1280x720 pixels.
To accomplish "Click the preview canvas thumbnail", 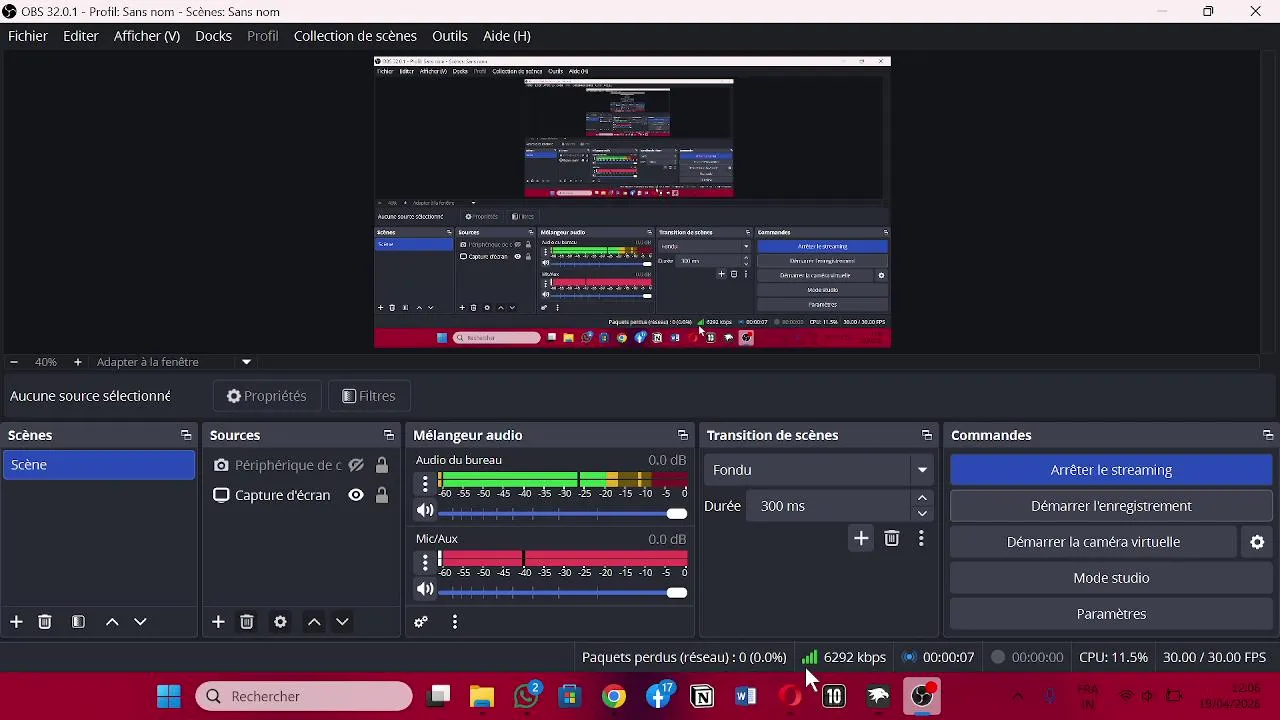I will click(632, 202).
